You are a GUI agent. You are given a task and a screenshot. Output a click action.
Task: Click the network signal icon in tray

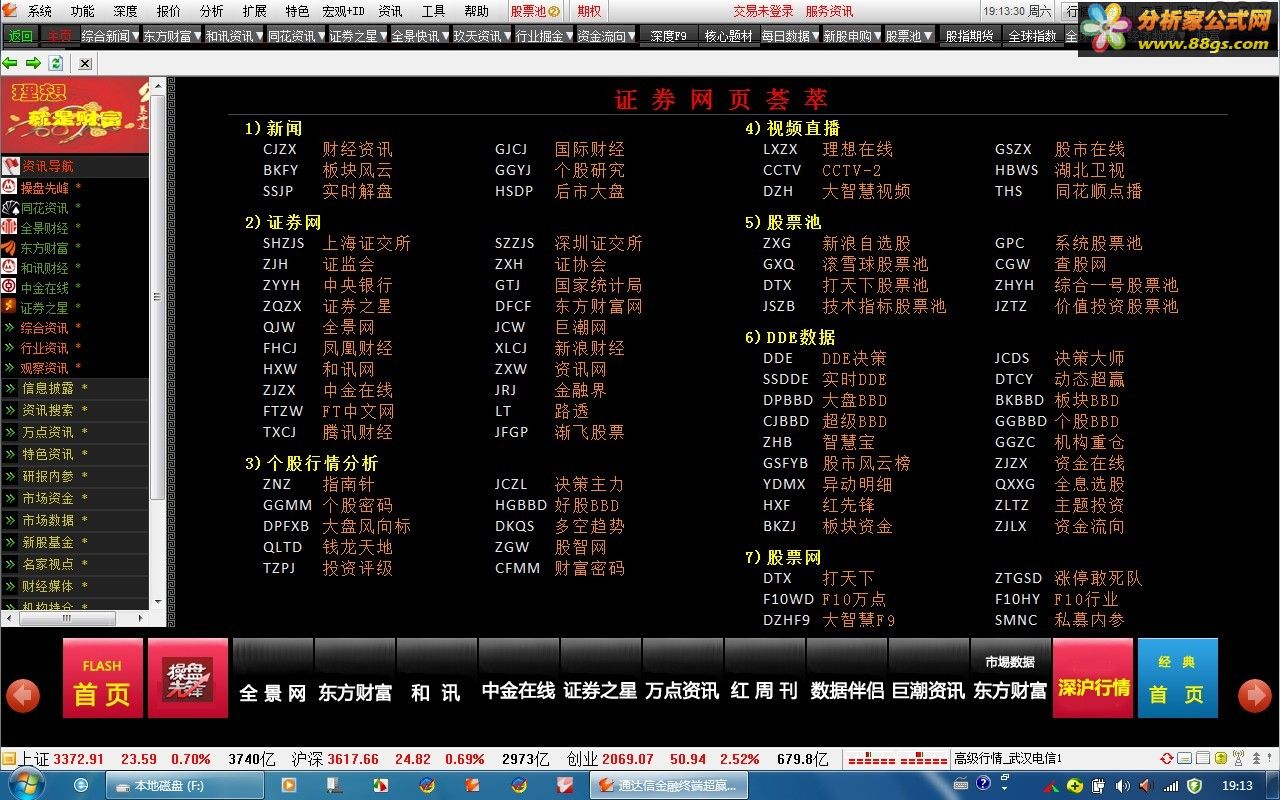1170,785
